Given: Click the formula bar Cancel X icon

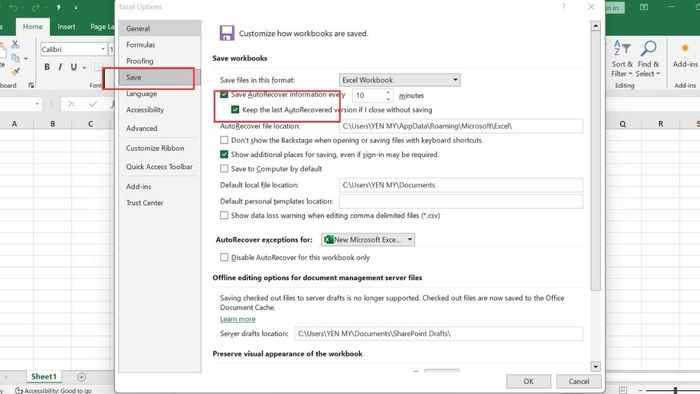Looking at the screenshot, I should click(71, 104).
